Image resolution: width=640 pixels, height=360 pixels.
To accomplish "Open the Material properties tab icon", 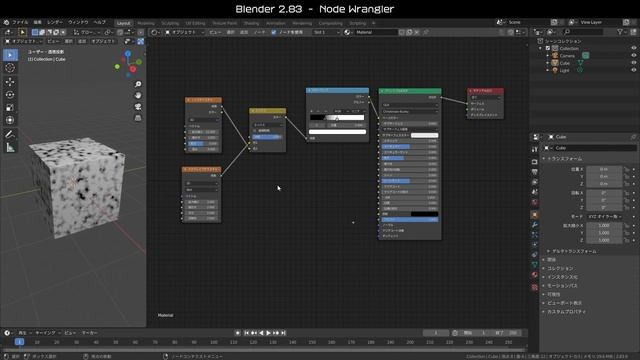I will tap(535, 275).
